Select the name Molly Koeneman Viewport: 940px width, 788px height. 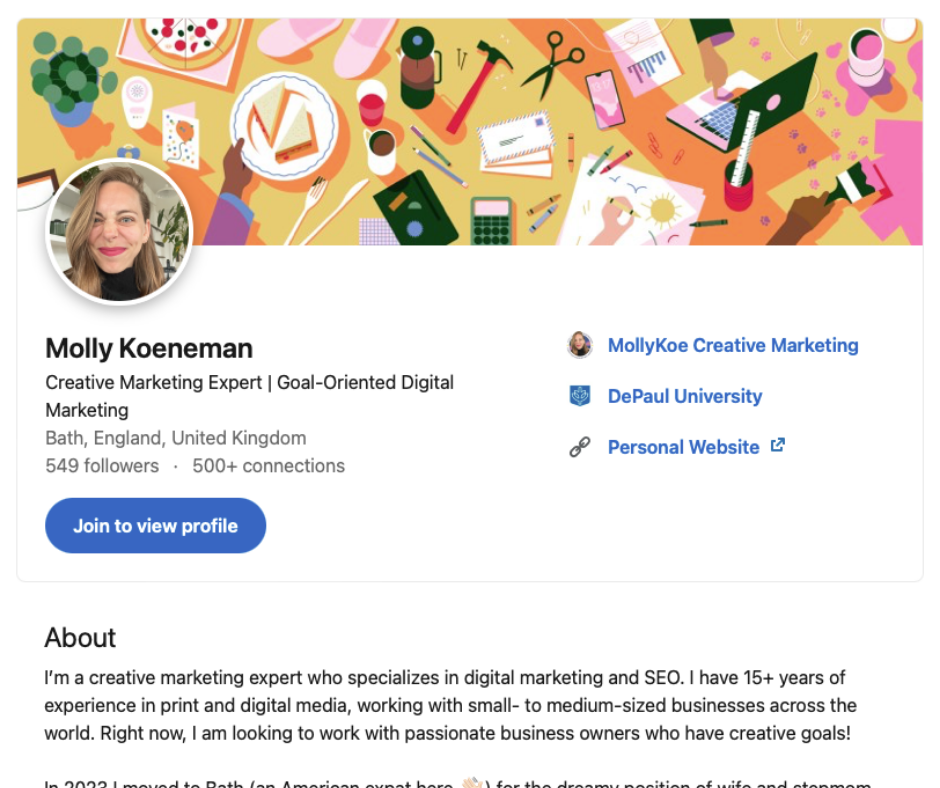point(148,348)
